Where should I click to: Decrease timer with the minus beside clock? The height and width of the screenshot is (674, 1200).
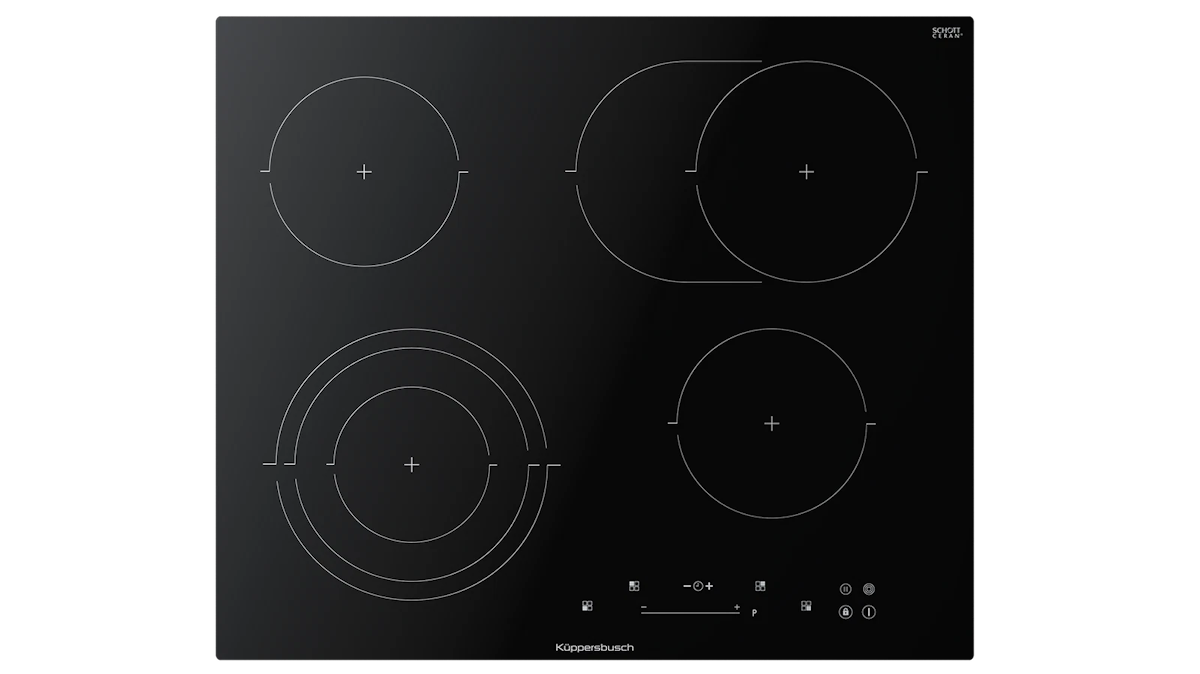point(687,585)
